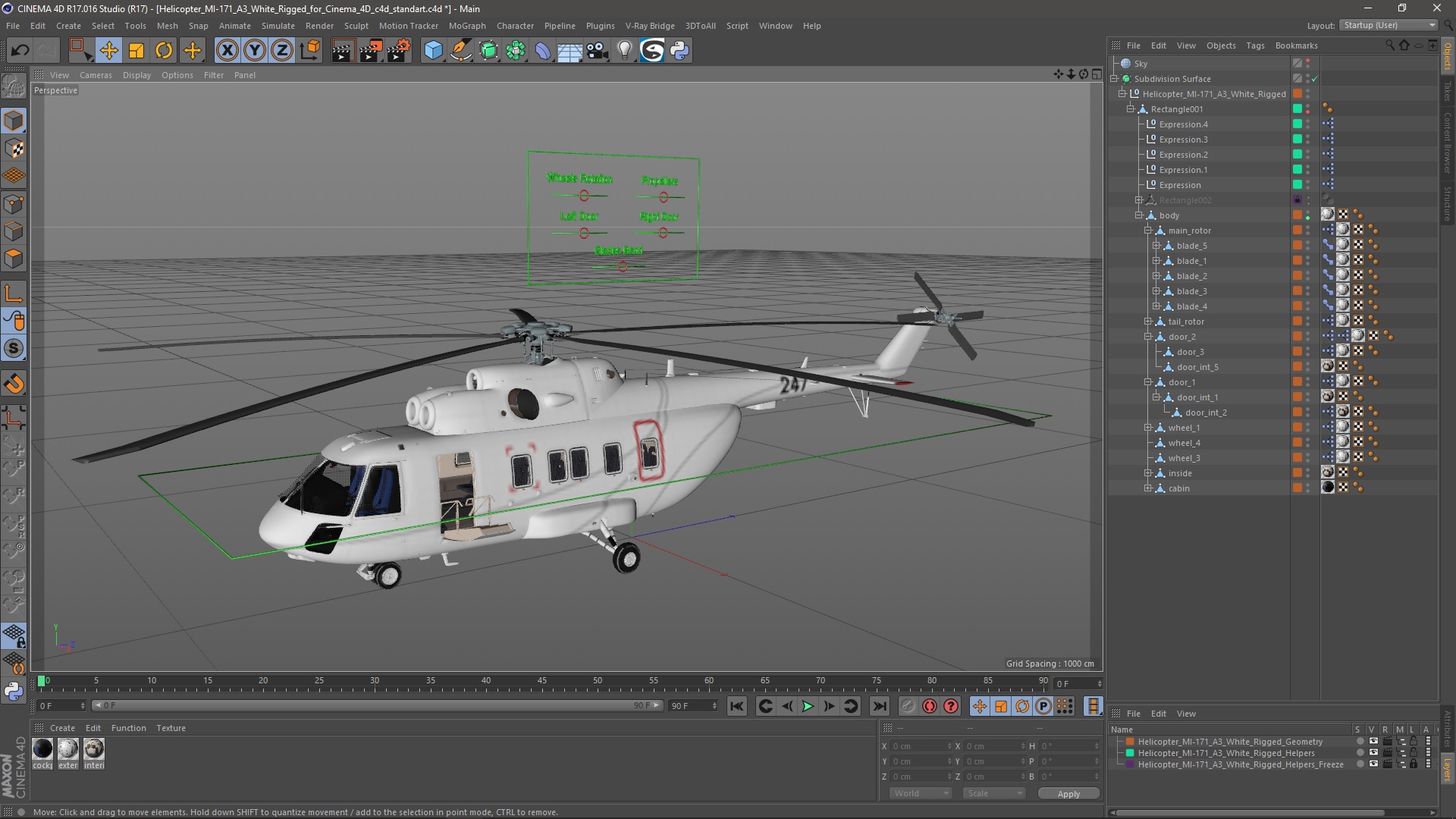
Task: Click green layer swatch of Expression.4
Action: point(1298,124)
